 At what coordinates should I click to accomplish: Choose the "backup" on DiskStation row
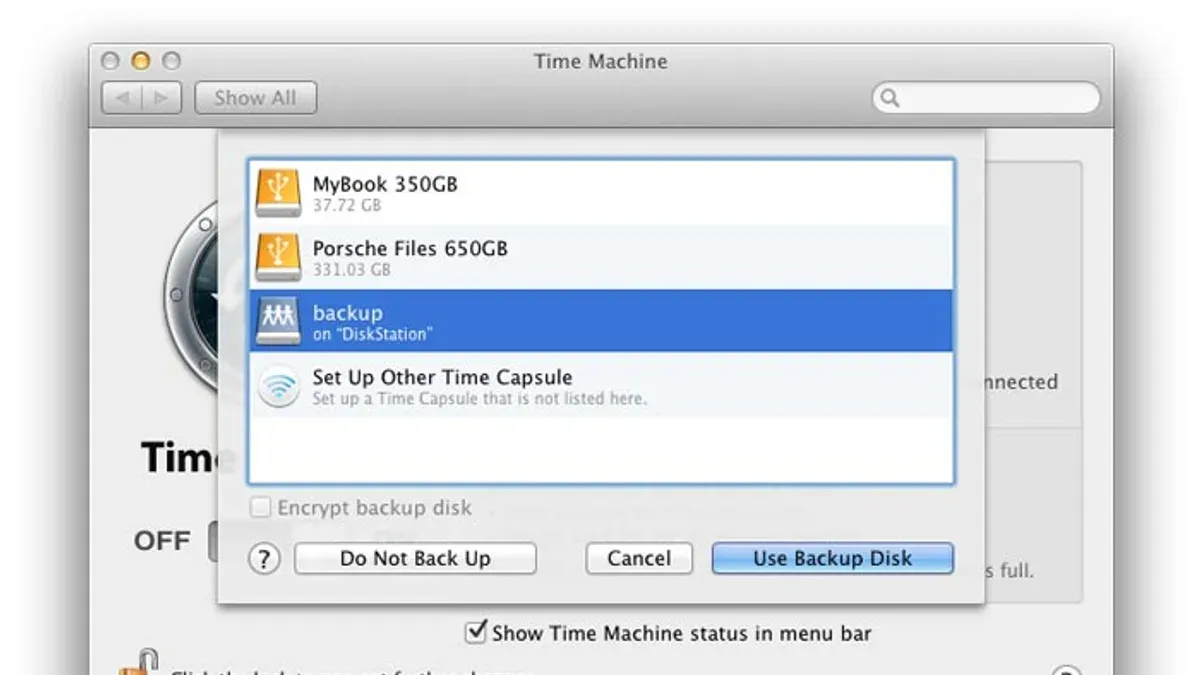[601, 321]
